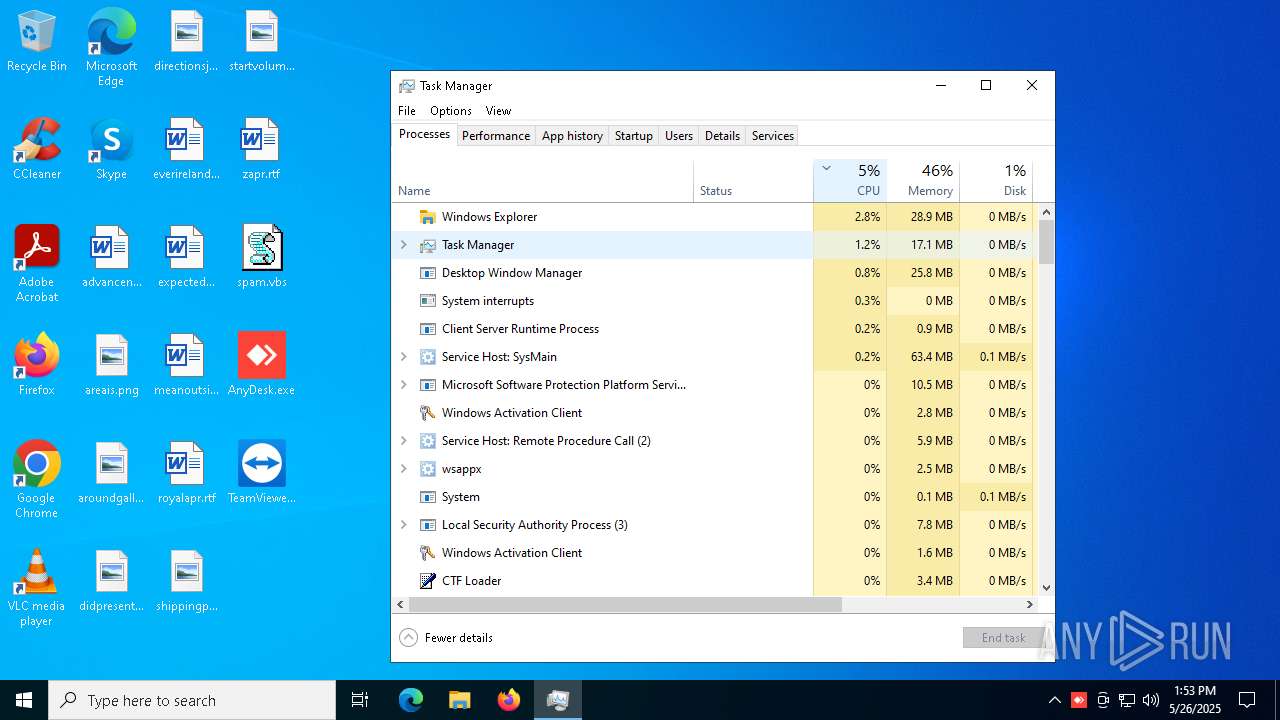The image size is (1280, 720).
Task: Sort processes by Memory column
Action: coord(923,180)
